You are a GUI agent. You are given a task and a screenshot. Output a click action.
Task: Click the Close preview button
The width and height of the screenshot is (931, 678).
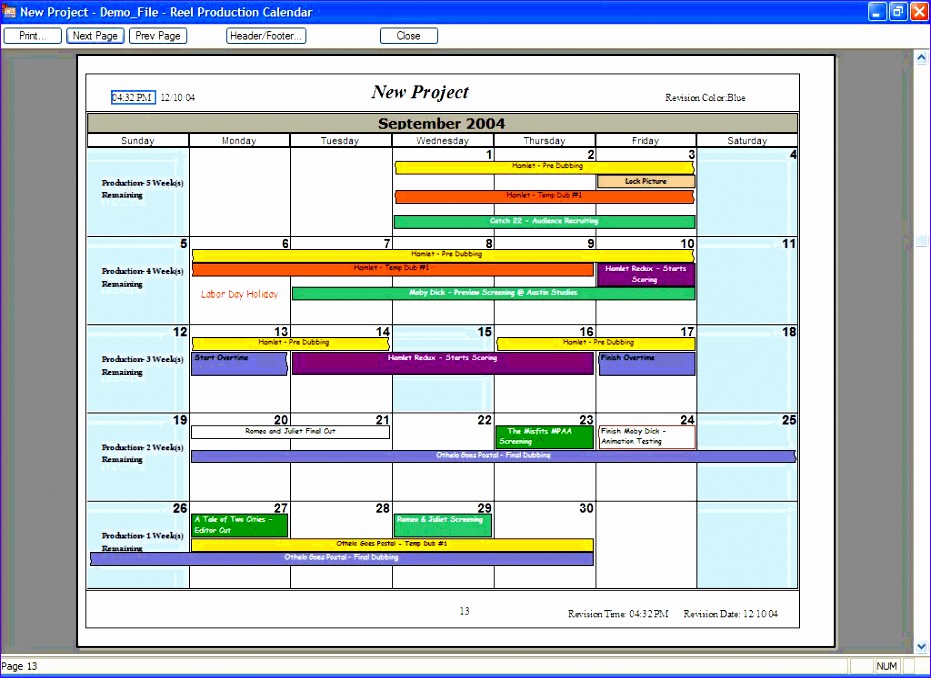[408, 36]
